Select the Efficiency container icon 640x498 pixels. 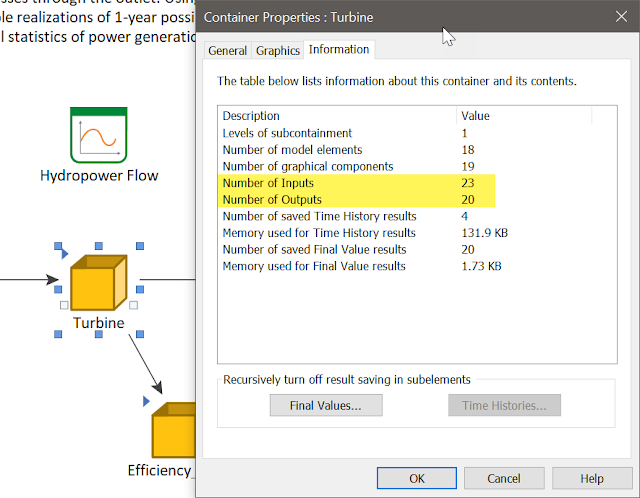[173, 430]
